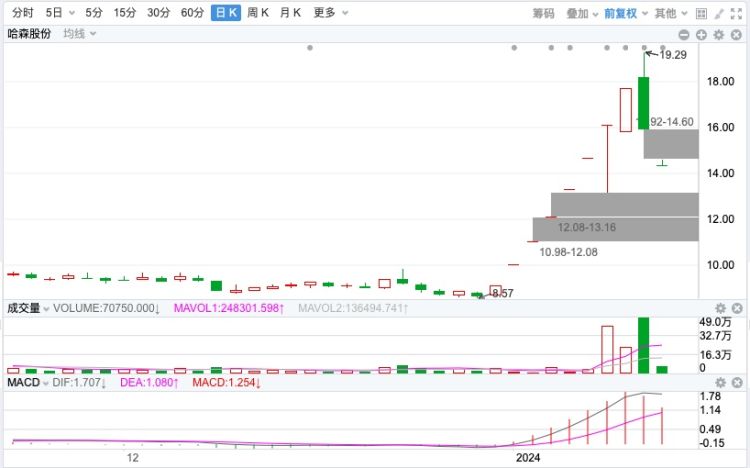Screen dimensions: 750x468
Task: Click the VOLUME:70750.000 readout
Action: click(x=106, y=308)
